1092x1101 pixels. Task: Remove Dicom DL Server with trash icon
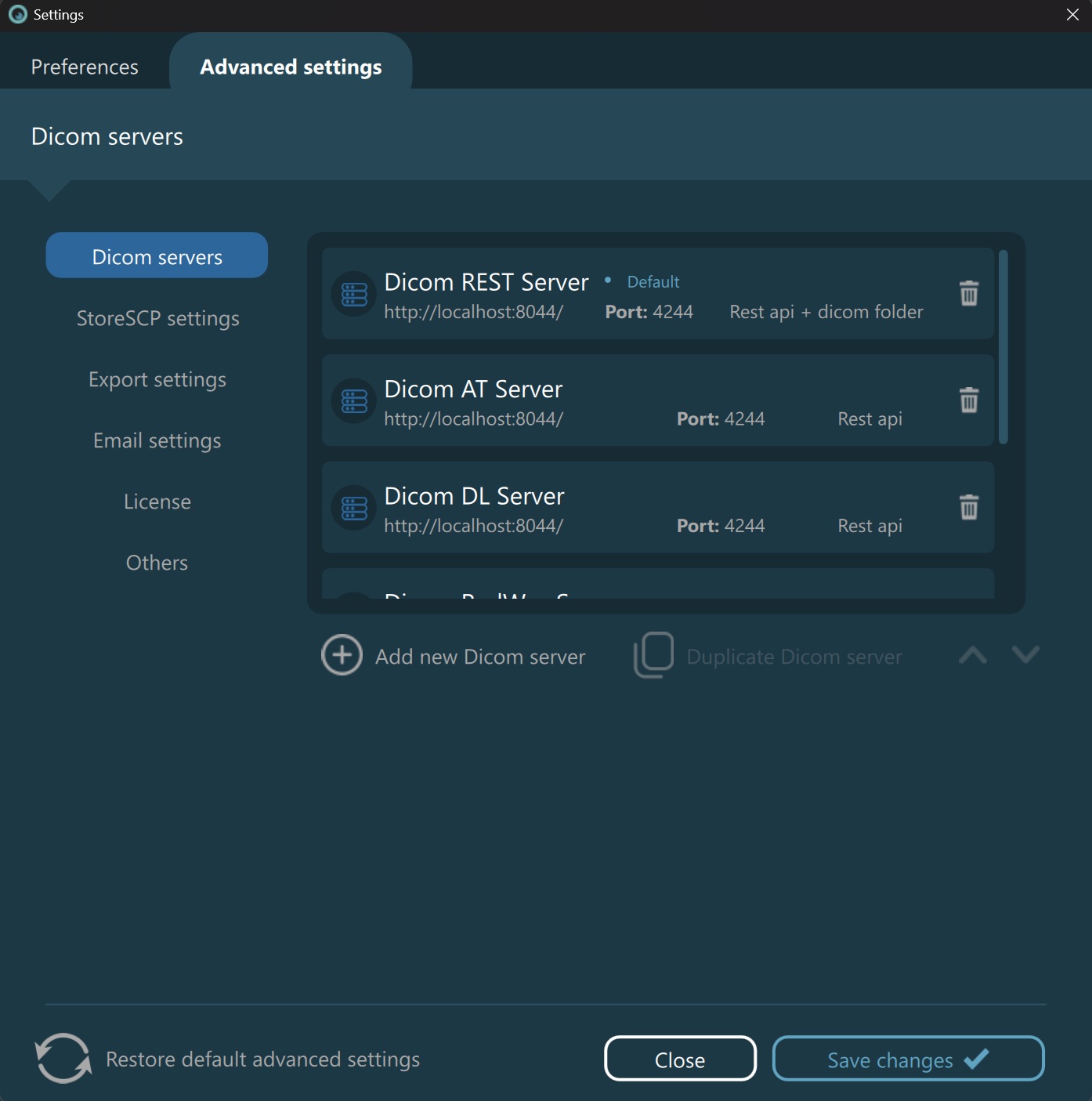(969, 507)
